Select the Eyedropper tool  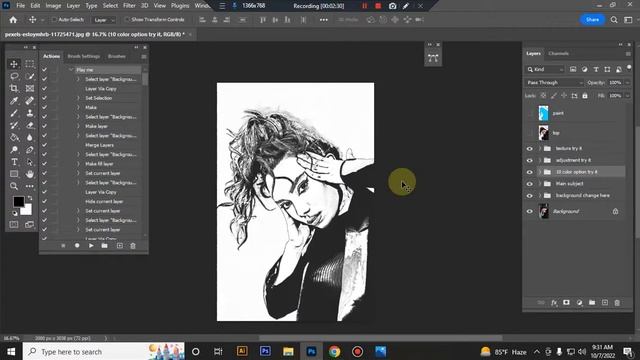pos(14,101)
